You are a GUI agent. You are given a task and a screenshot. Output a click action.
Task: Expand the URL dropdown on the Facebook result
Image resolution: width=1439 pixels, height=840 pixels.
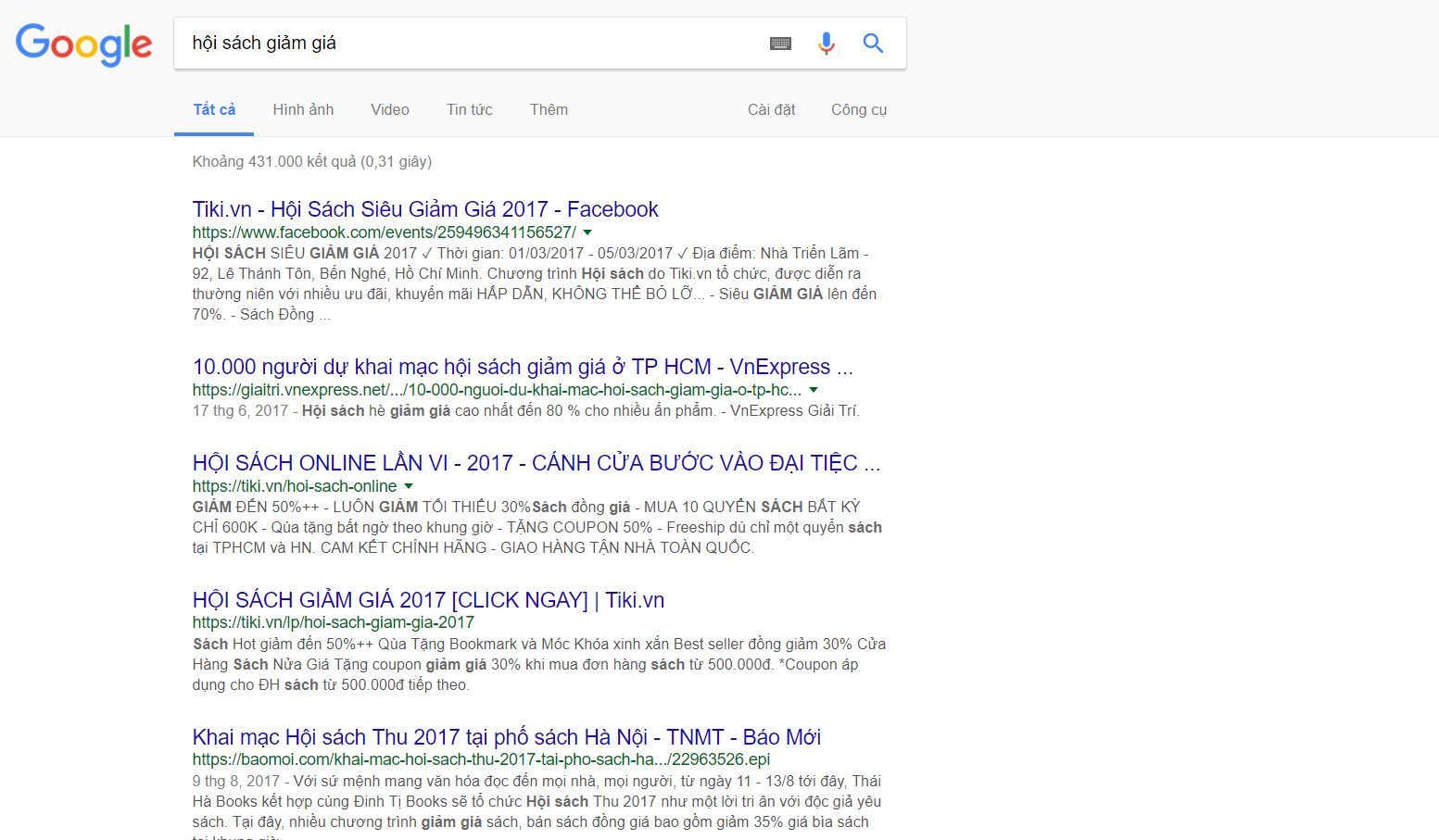tap(587, 232)
